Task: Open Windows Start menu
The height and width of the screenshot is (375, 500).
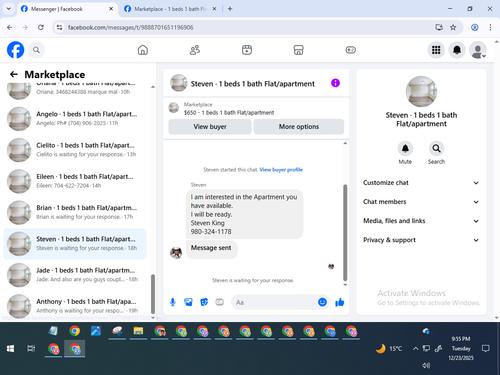Action: [10, 349]
